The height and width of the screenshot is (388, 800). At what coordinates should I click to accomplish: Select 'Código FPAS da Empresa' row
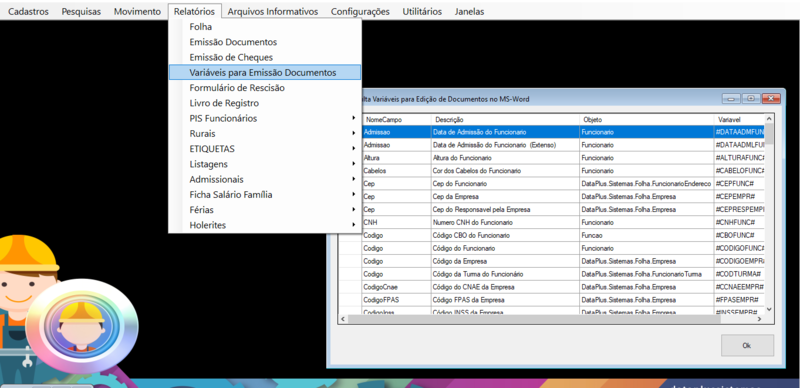[x=552, y=300]
